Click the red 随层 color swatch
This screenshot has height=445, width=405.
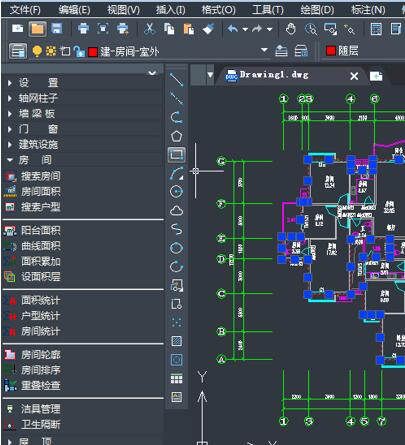pos(331,51)
